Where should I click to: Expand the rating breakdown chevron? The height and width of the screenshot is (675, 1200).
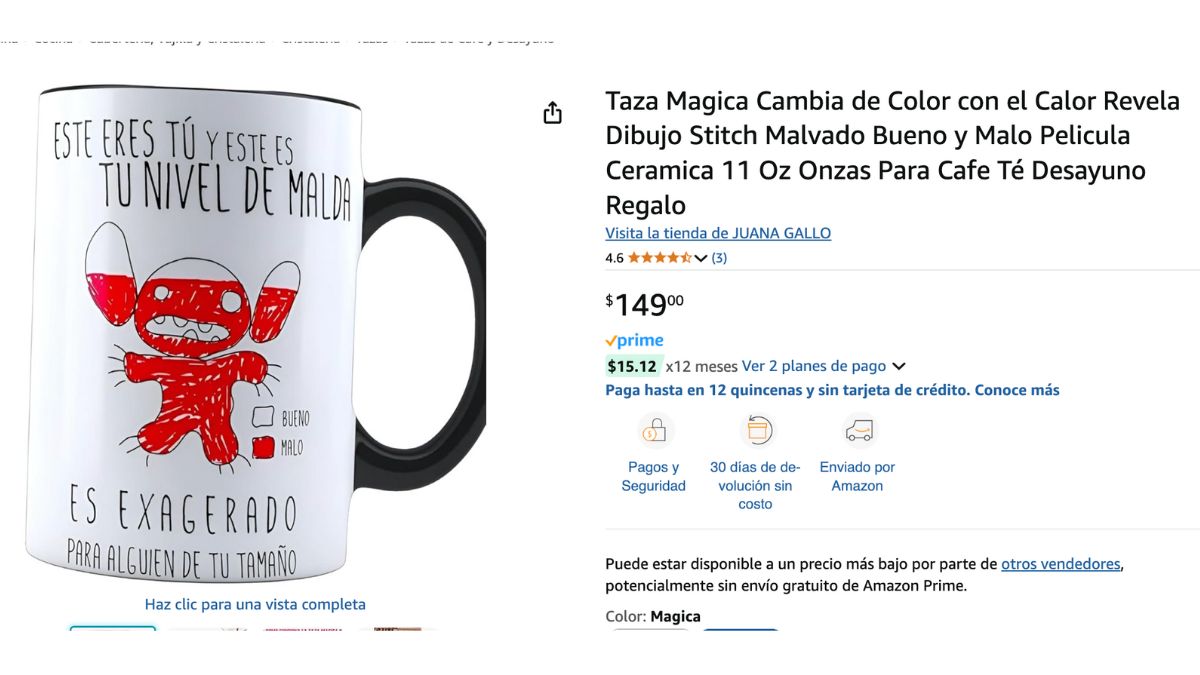click(700, 258)
